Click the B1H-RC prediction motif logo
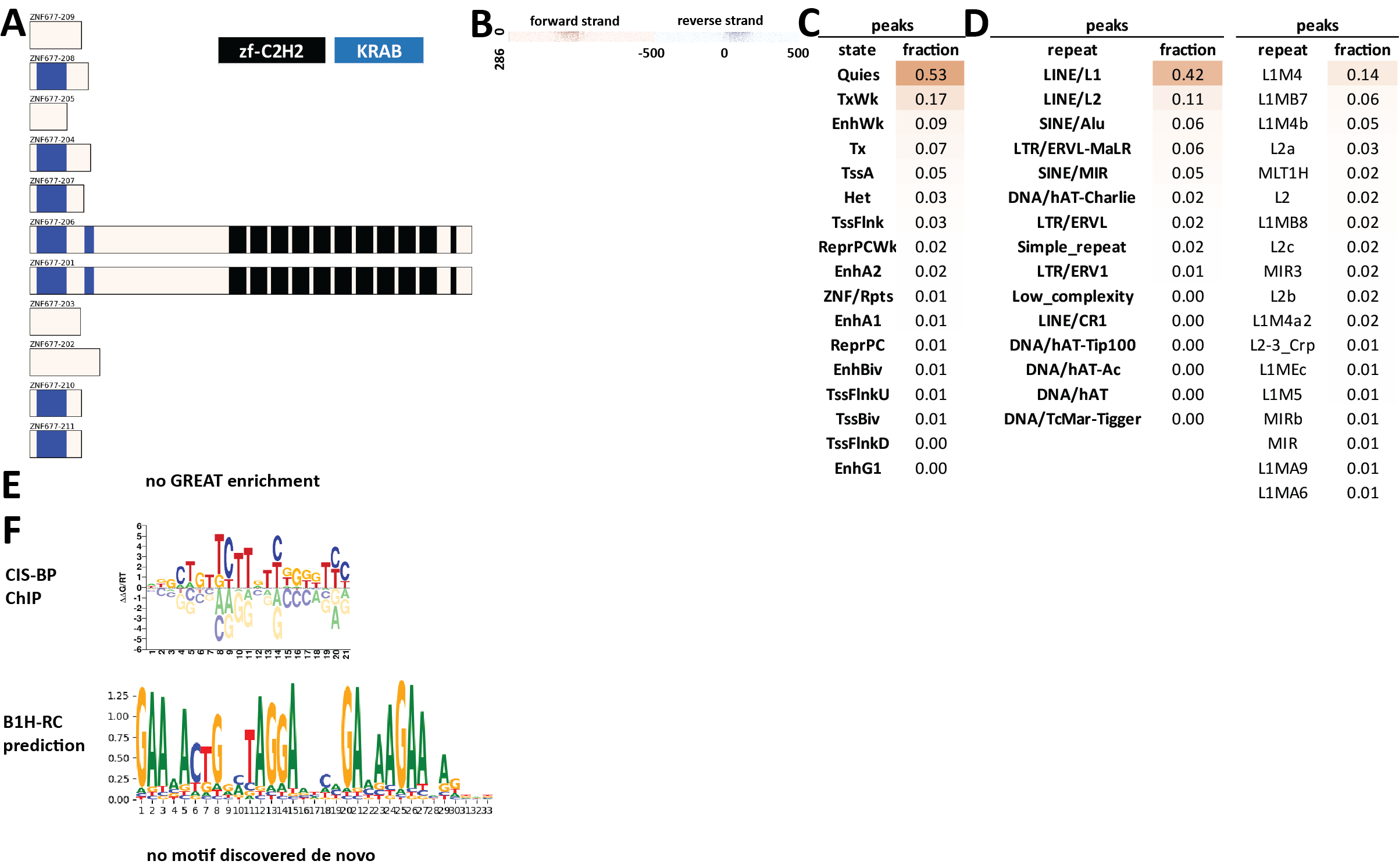 click(x=314, y=744)
